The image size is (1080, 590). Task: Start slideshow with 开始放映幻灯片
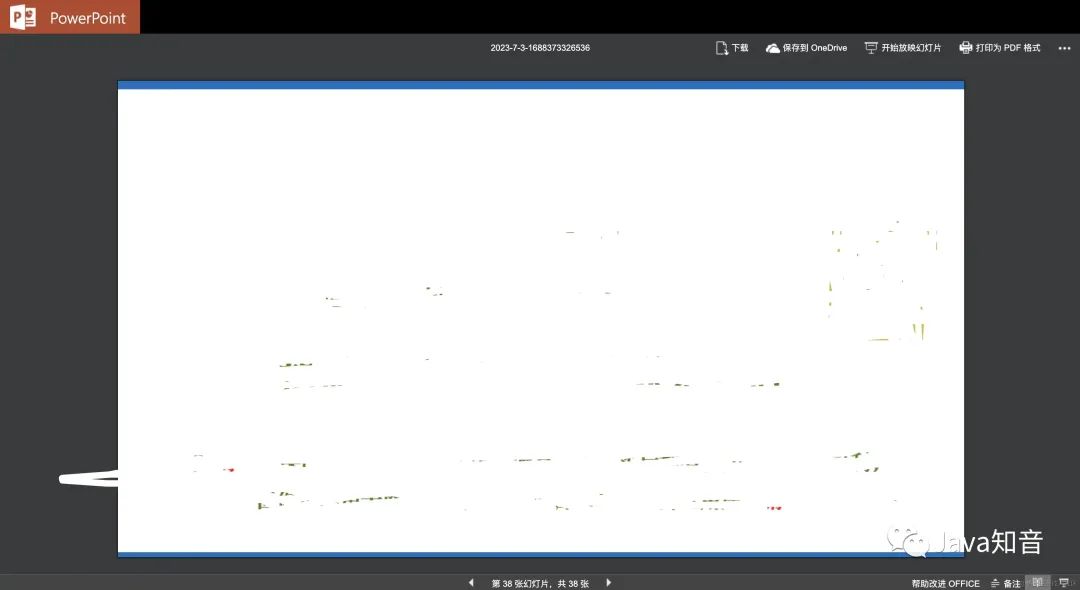tap(902, 48)
